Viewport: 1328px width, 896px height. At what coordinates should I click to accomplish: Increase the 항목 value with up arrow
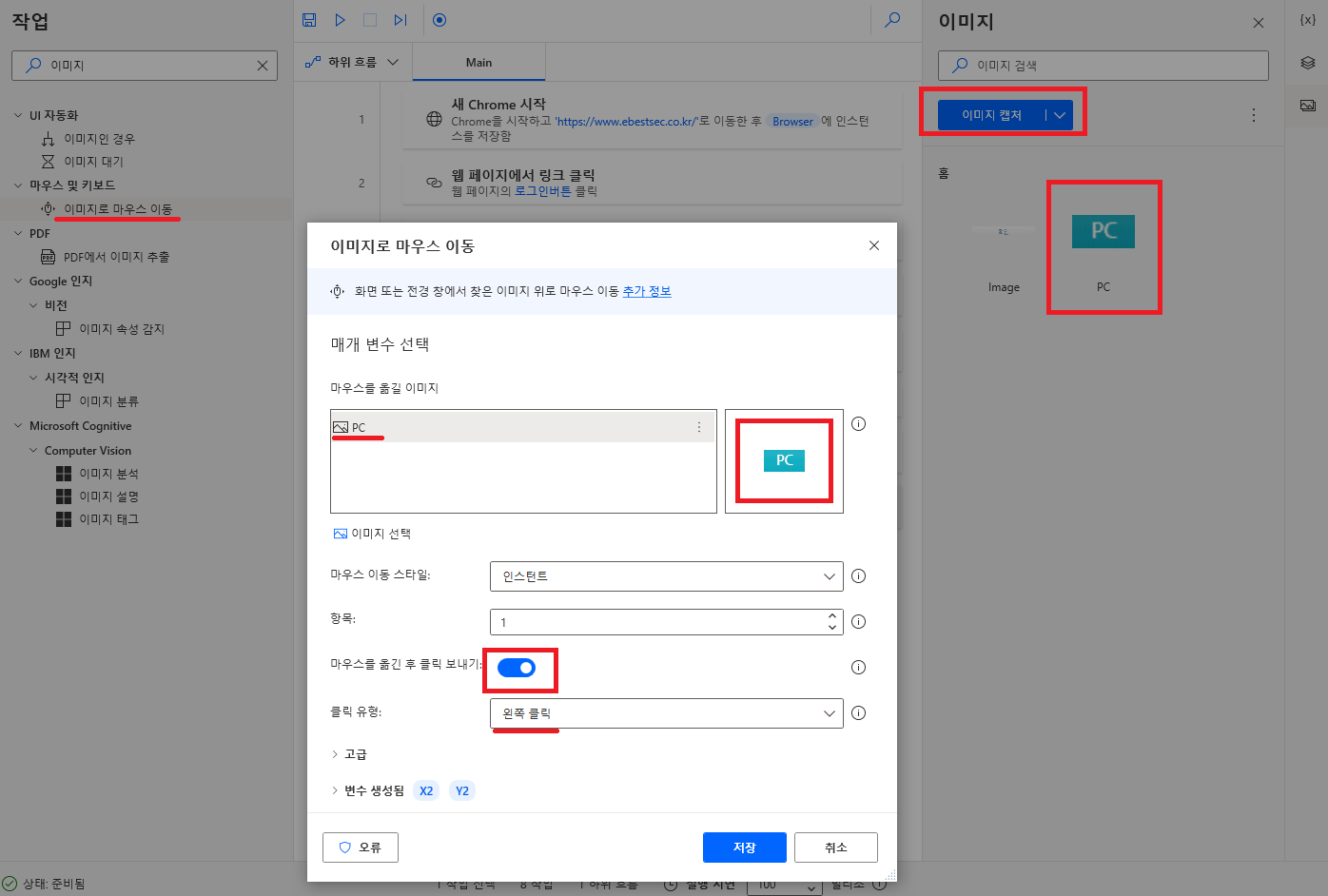(x=832, y=616)
